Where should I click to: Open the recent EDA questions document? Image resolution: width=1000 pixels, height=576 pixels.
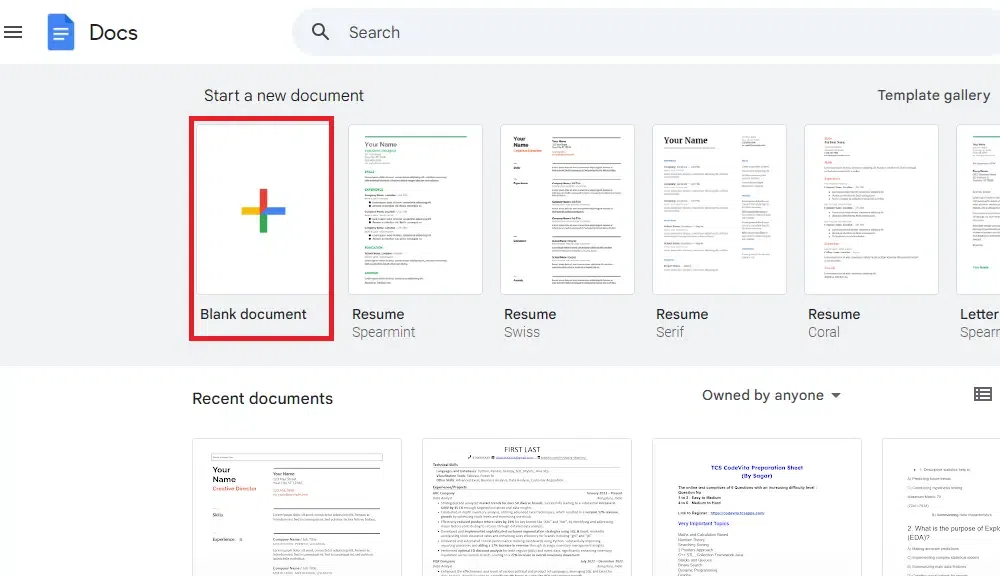coord(941,507)
